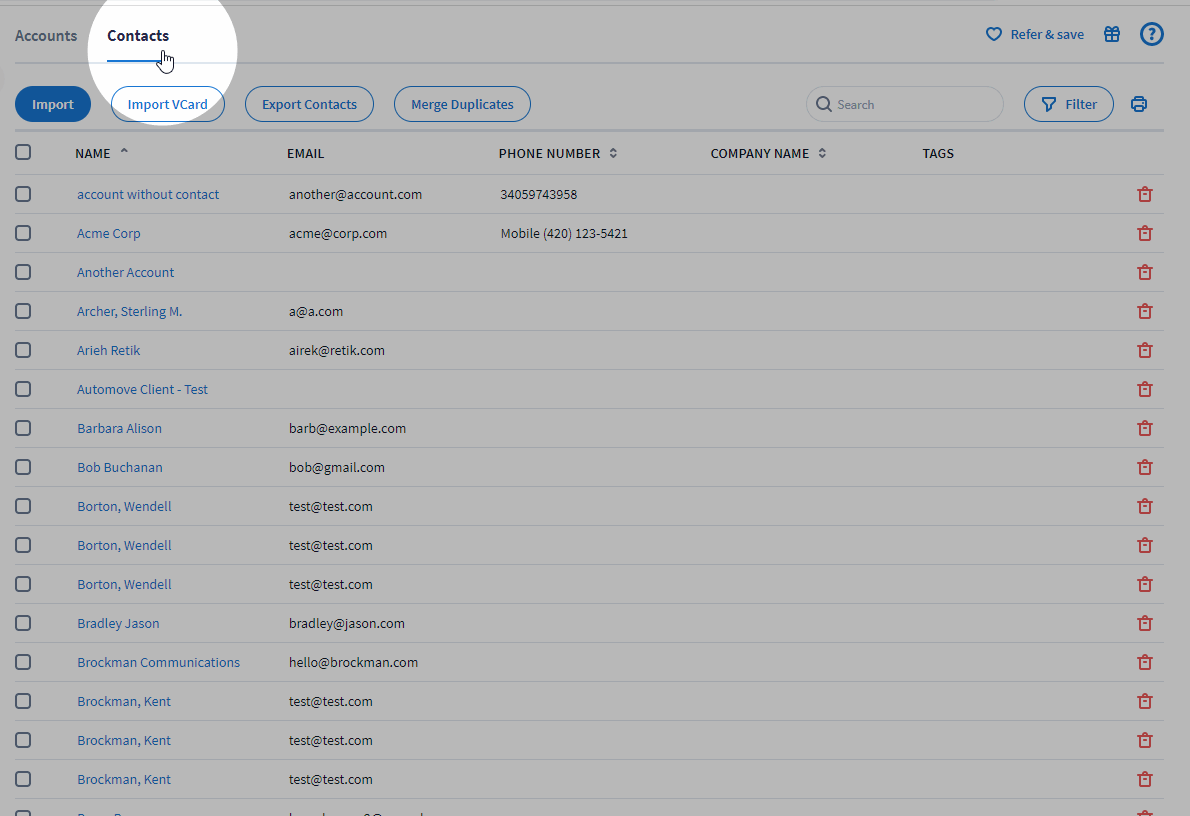Image resolution: width=1190 pixels, height=816 pixels.
Task: Select the Contacts tab
Action: (x=138, y=36)
